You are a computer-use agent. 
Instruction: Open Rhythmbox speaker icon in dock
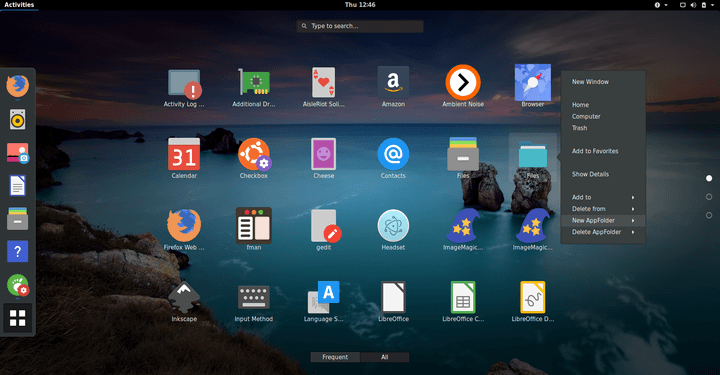click(17, 119)
